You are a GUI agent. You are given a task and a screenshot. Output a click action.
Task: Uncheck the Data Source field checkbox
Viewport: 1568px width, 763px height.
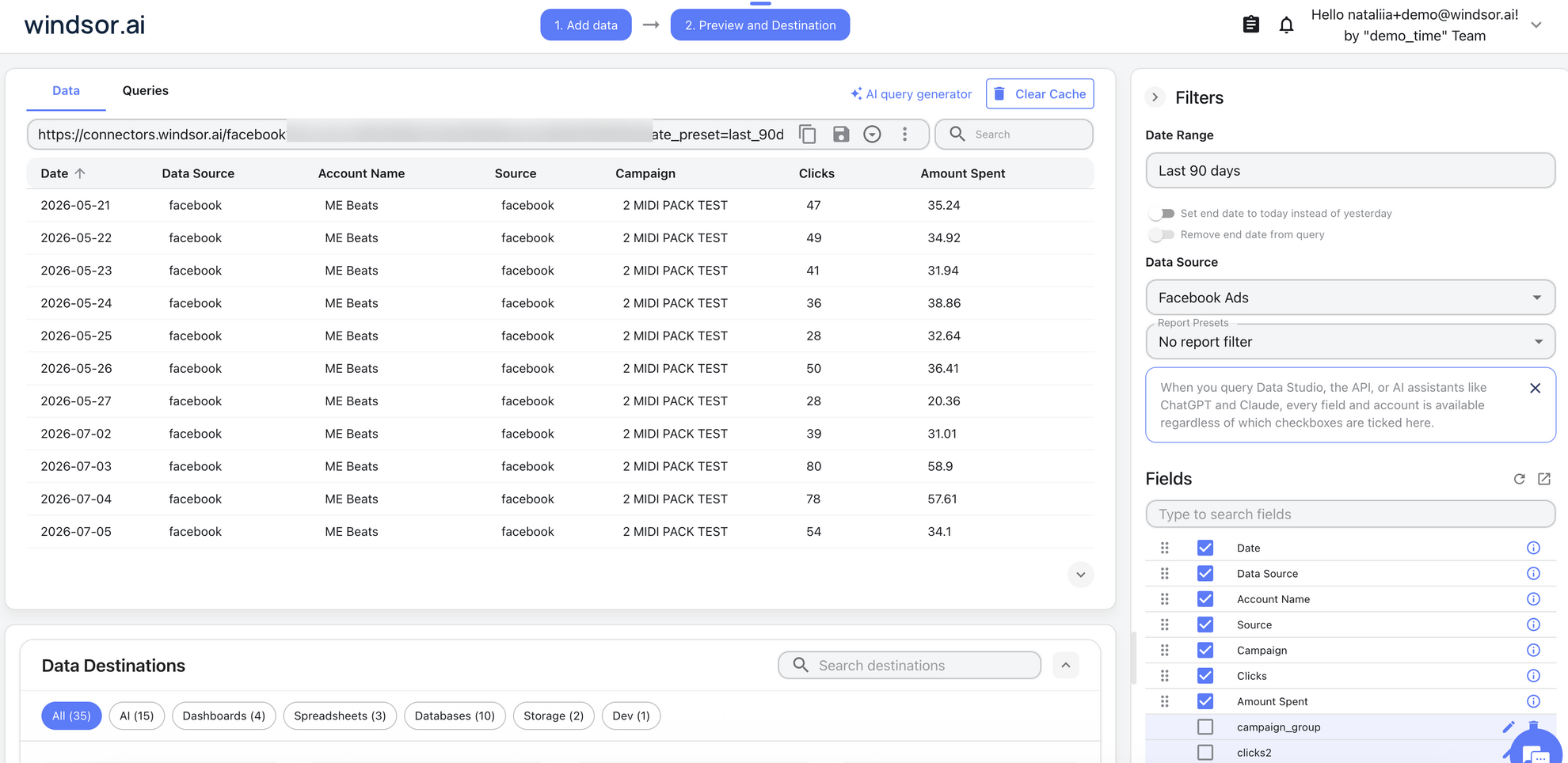(x=1205, y=574)
